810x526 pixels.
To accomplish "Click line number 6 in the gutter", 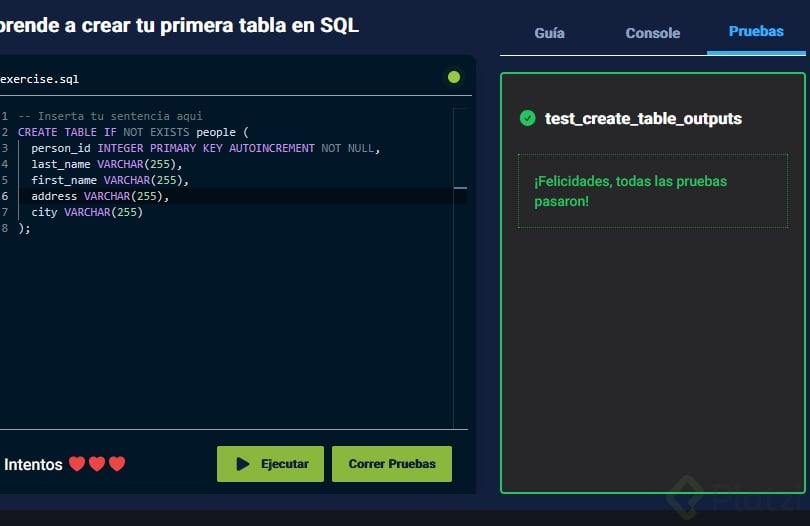I will point(5,196).
